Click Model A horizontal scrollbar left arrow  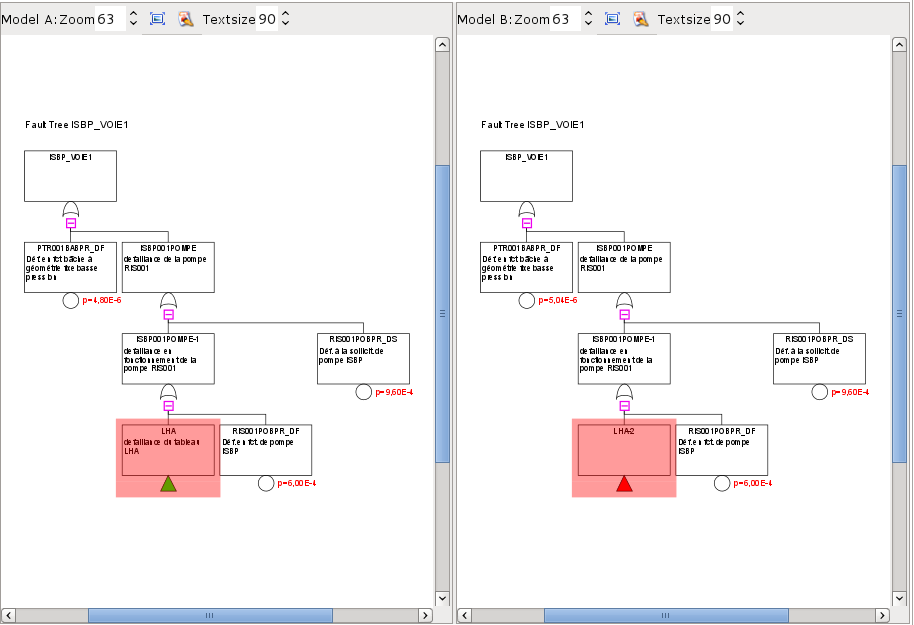pos(8,615)
